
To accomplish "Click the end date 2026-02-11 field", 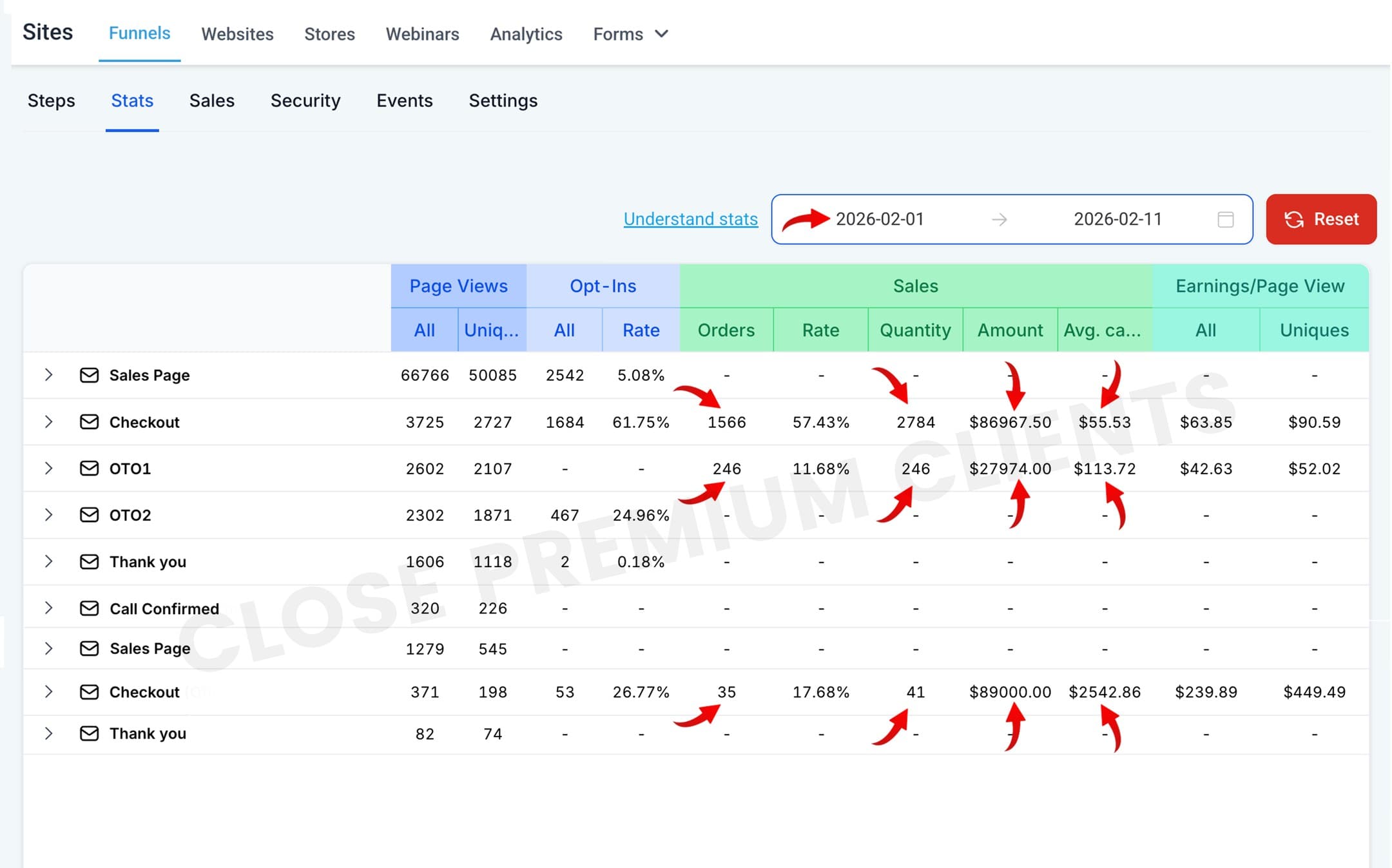I will [1117, 219].
